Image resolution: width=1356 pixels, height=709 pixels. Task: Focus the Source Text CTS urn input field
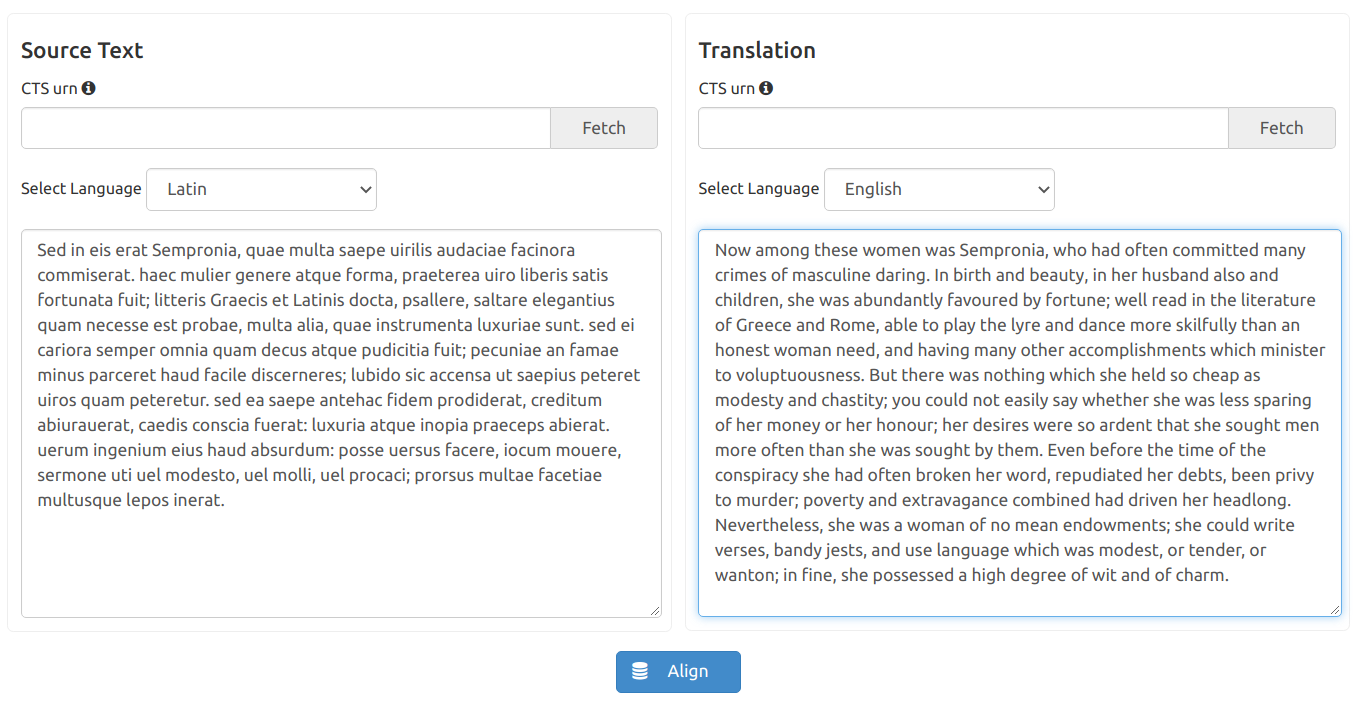286,128
